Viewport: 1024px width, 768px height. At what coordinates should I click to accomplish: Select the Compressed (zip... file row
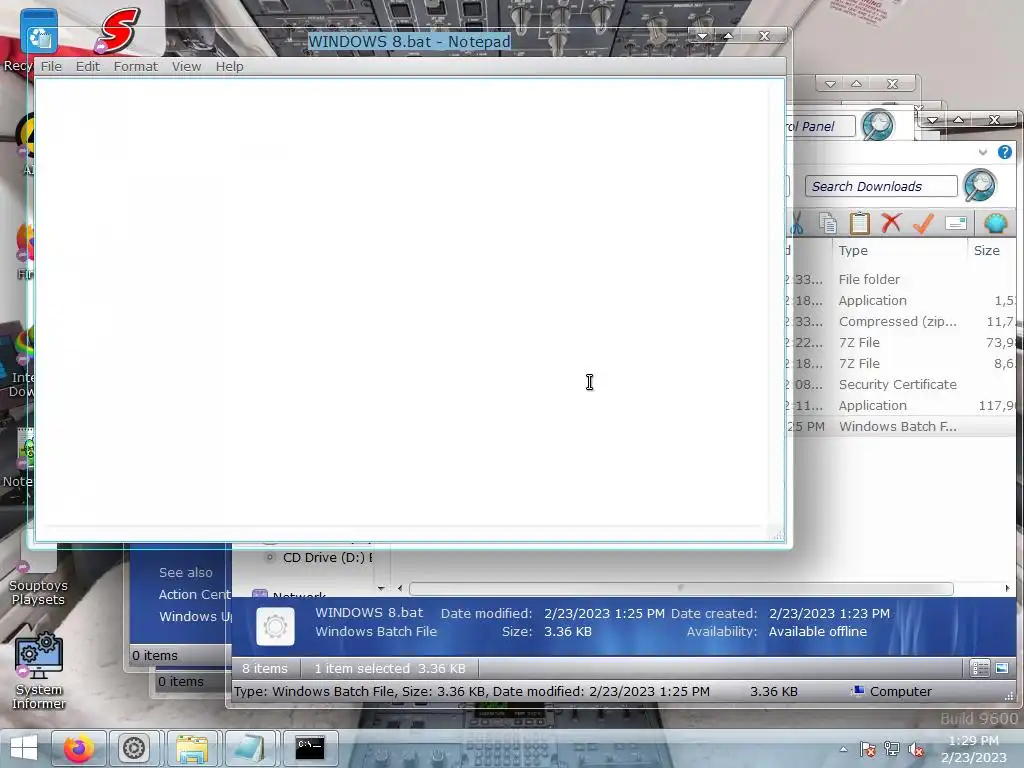pos(901,321)
